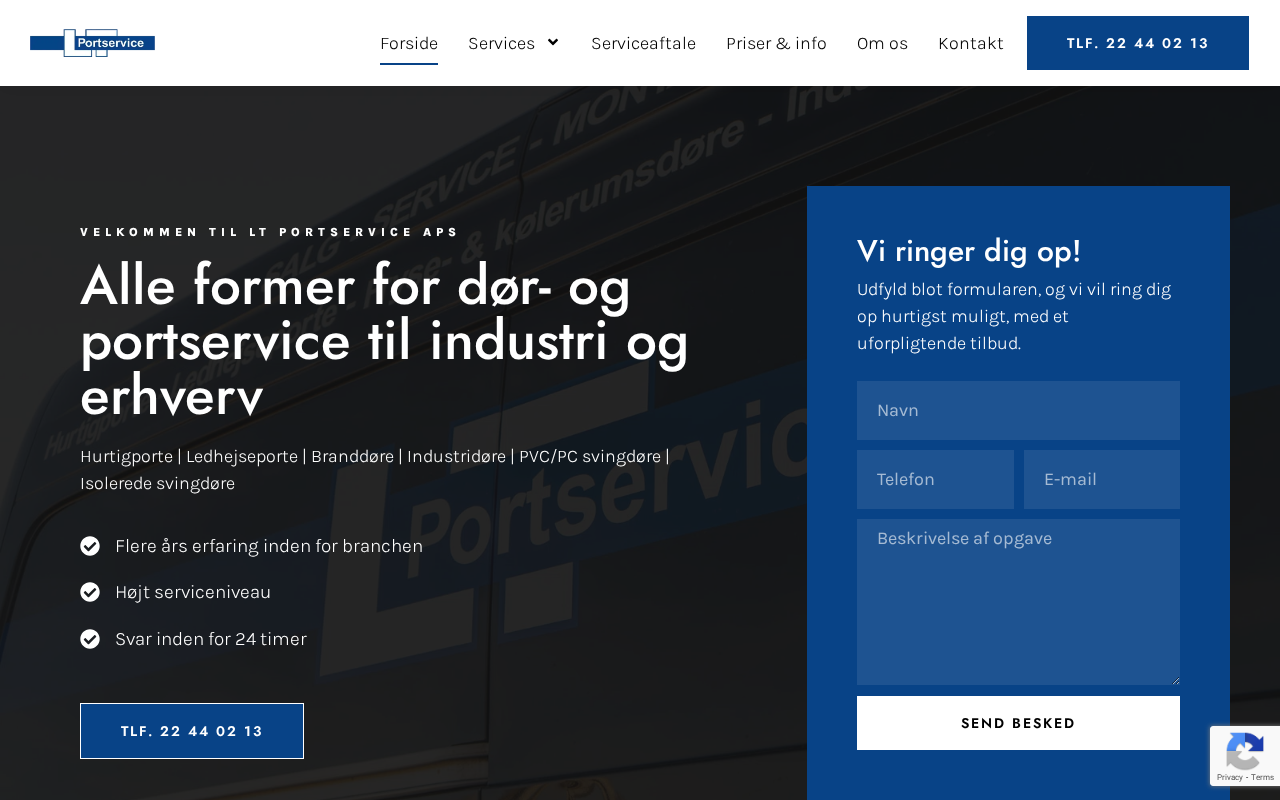Click the text 'Svar inden for 24 timer'

pos(211,639)
